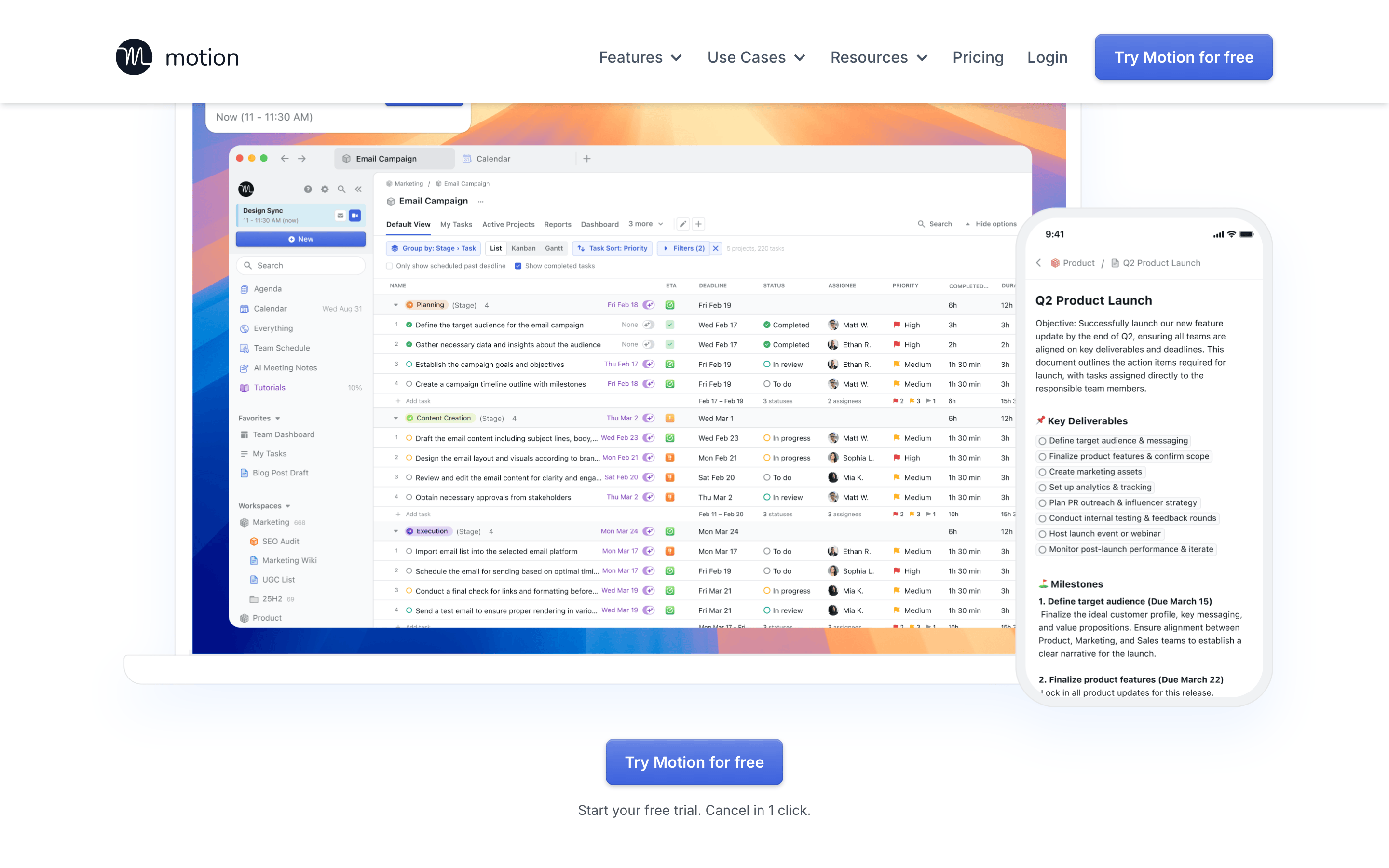1389x868 pixels.
Task: Click the back arrow in phone breadcrumb
Action: (x=1038, y=263)
